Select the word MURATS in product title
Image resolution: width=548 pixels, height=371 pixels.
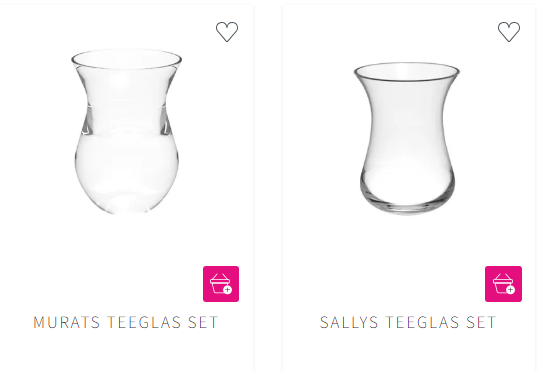pos(67,322)
